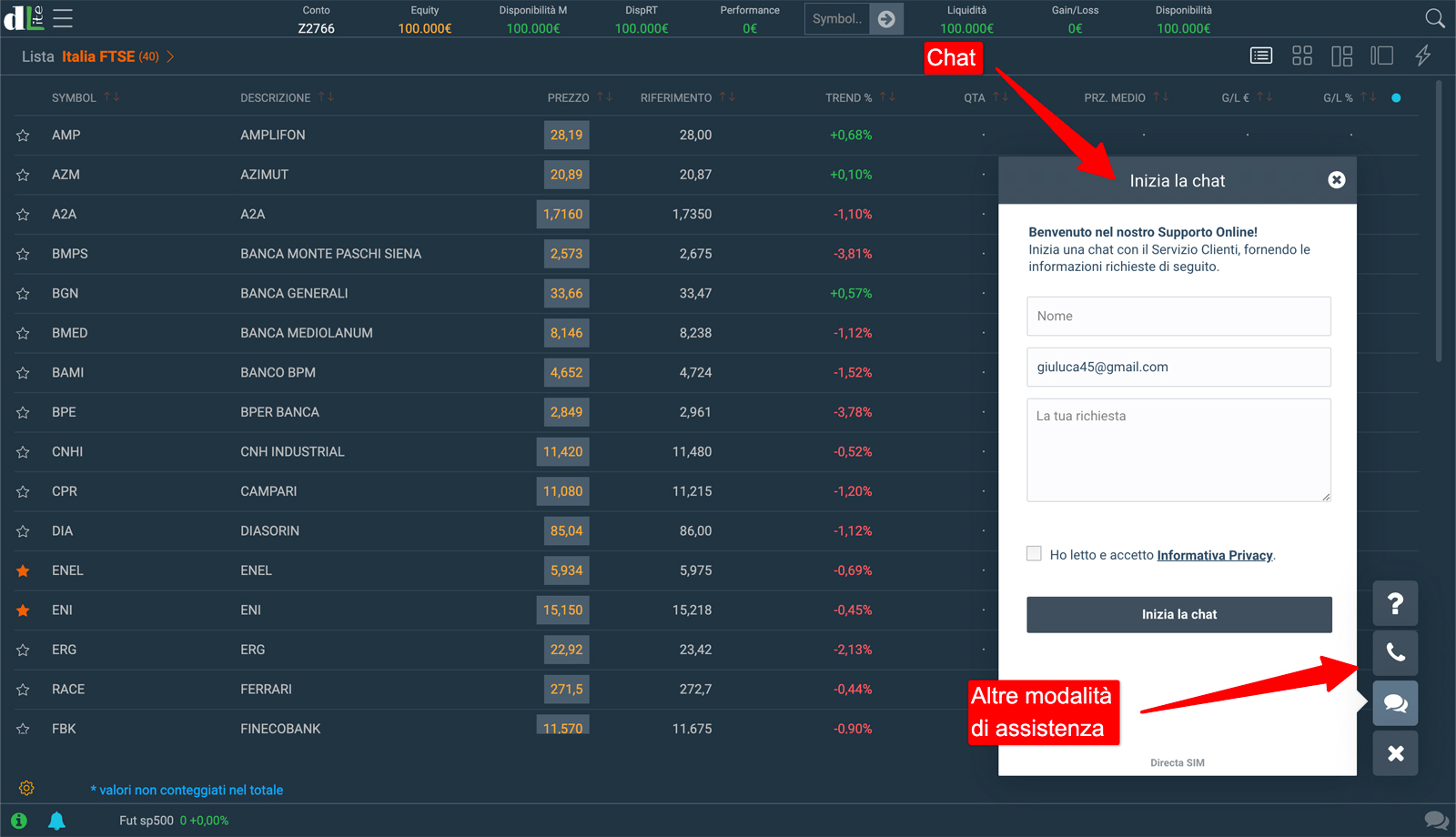Accept the Informativa Privacy checkbox
The width and height of the screenshot is (1456, 837).
tap(1034, 553)
